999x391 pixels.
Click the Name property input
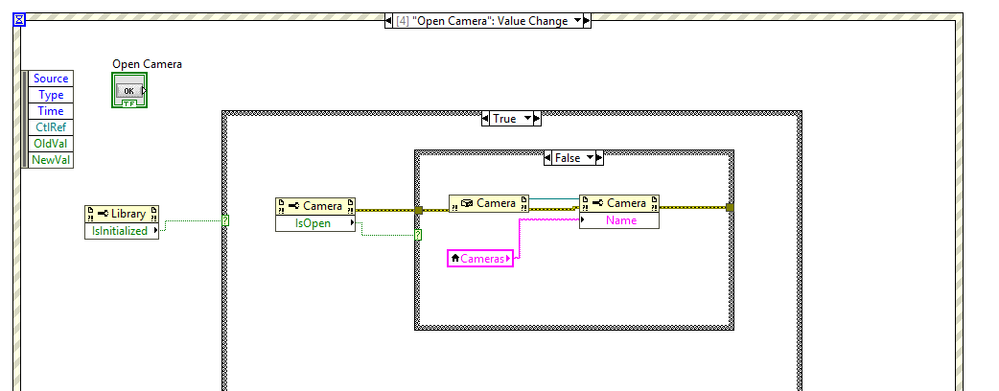pos(619,220)
